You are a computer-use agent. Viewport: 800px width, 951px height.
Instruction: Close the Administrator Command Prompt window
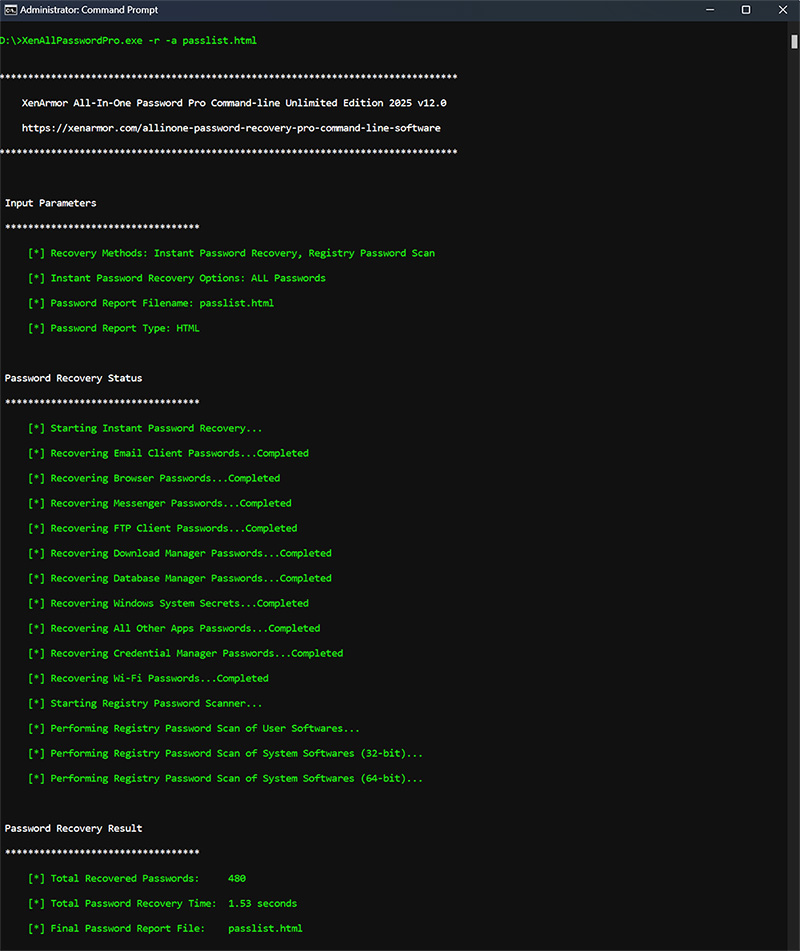[782, 10]
